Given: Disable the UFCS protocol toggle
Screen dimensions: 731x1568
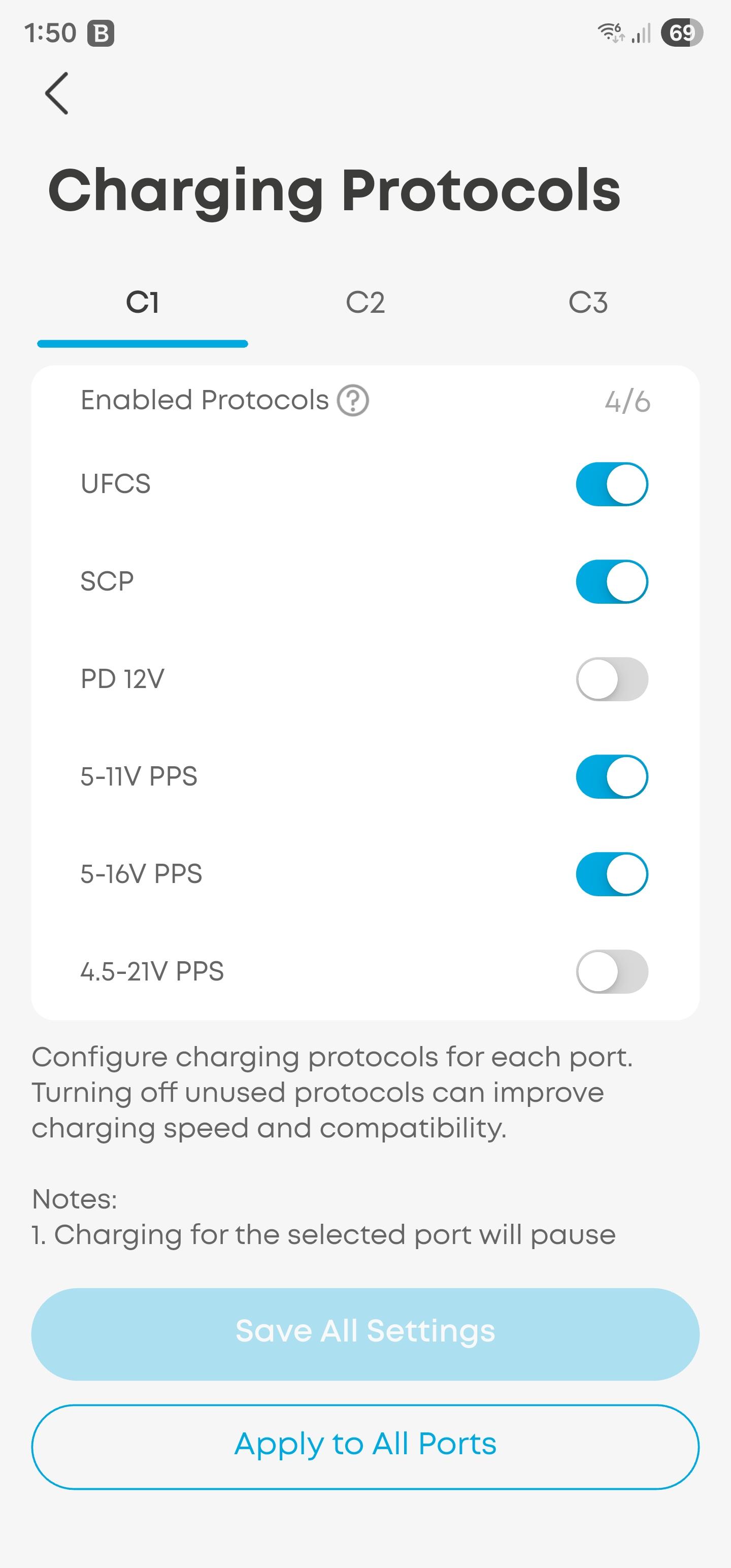Looking at the screenshot, I should [x=612, y=484].
